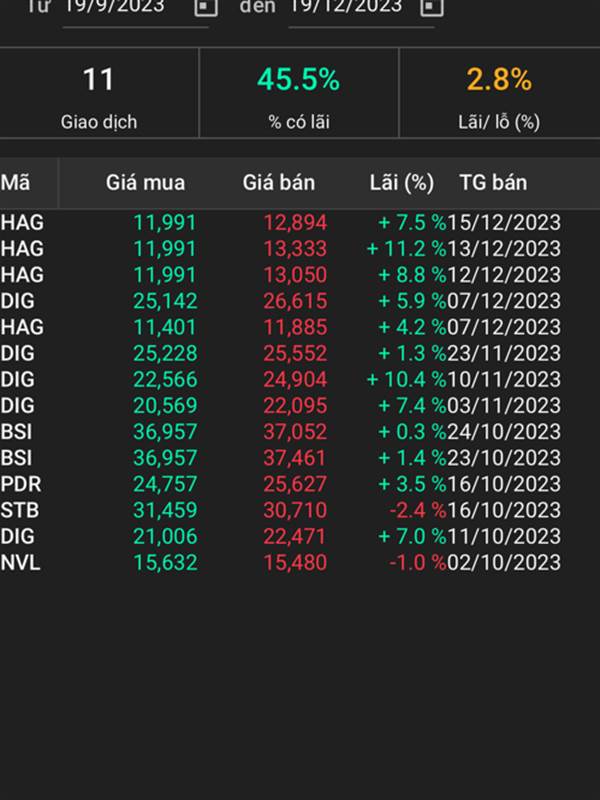Select the DIG row sold 23/11/2023
600x800 pixels.
300,353
